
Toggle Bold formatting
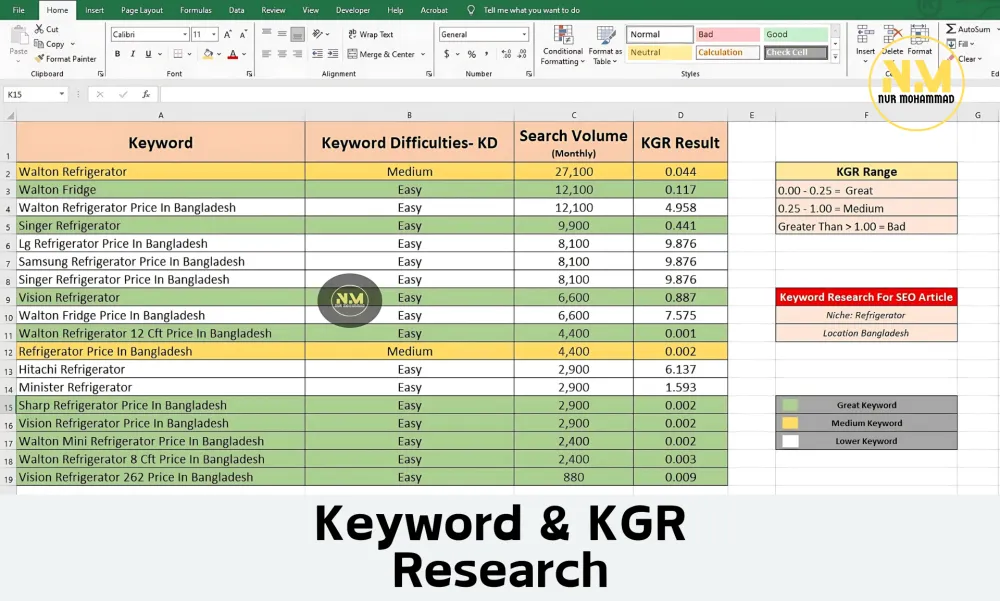click(117, 54)
